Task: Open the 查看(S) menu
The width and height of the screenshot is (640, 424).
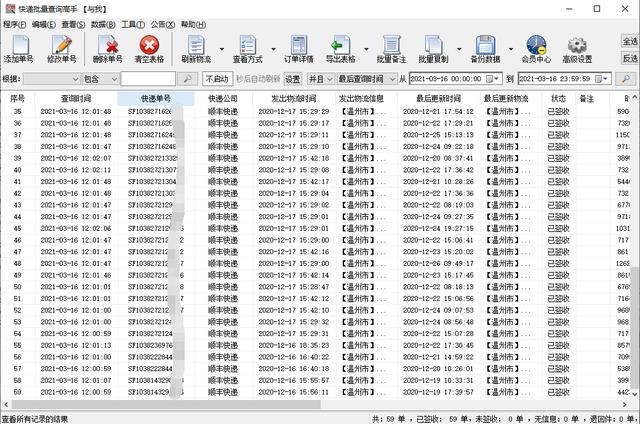Action: tap(73, 24)
